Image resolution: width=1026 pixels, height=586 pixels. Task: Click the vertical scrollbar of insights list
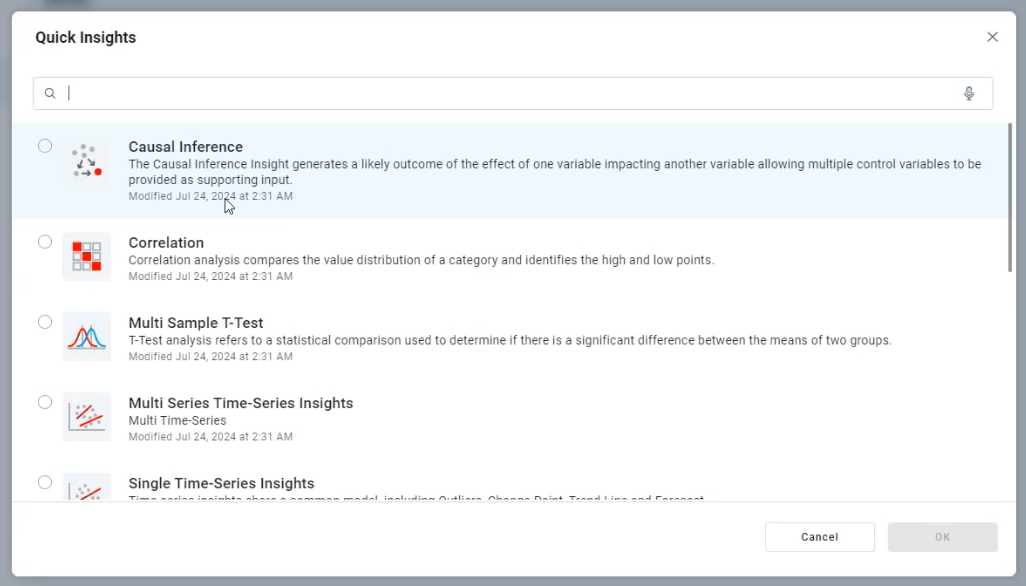point(1010,200)
